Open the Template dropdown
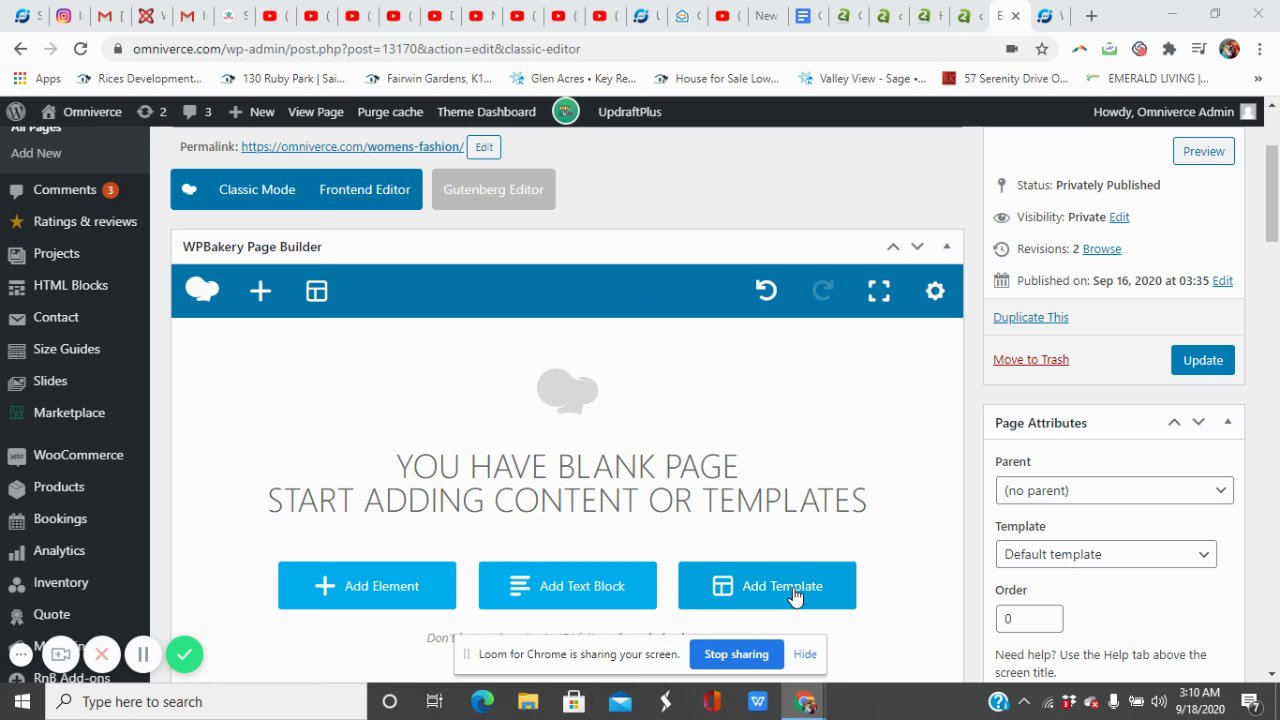This screenshot has height=720, width=1280. click(1106, 555)
